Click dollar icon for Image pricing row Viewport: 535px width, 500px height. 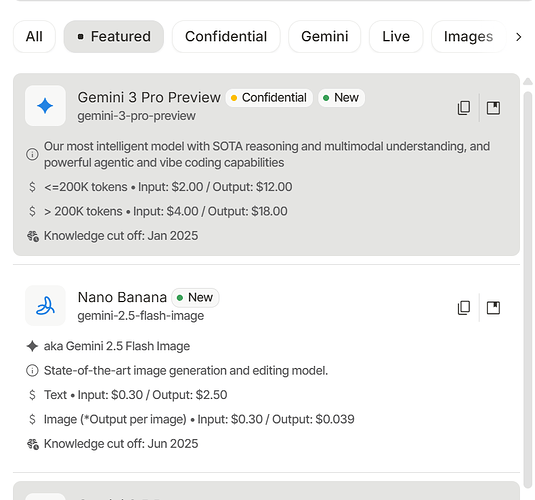(32, 419)
